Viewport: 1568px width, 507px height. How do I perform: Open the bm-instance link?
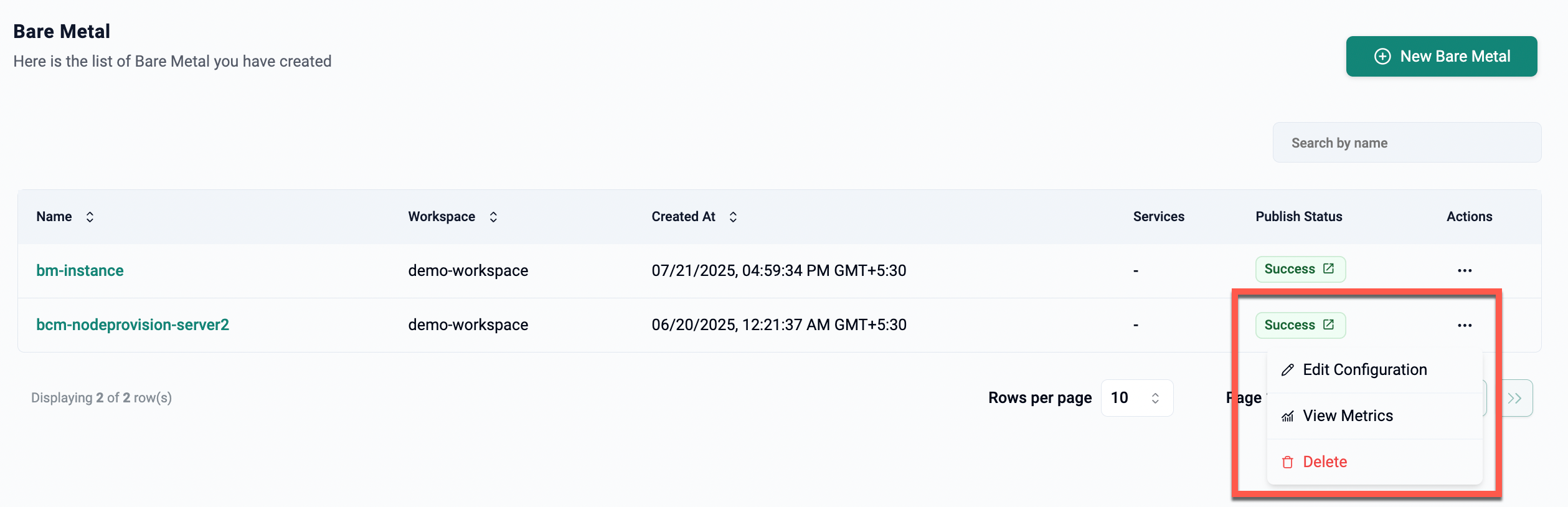click(x=80, y=270)
